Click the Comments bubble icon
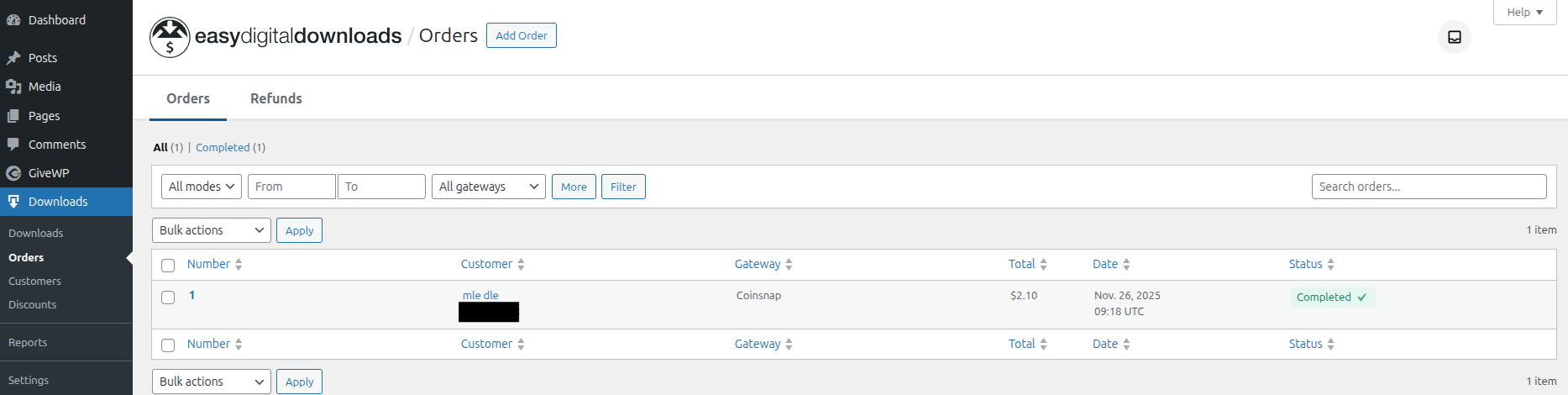This screenshot has height=395, width=1568. click(x=13, y=145)
